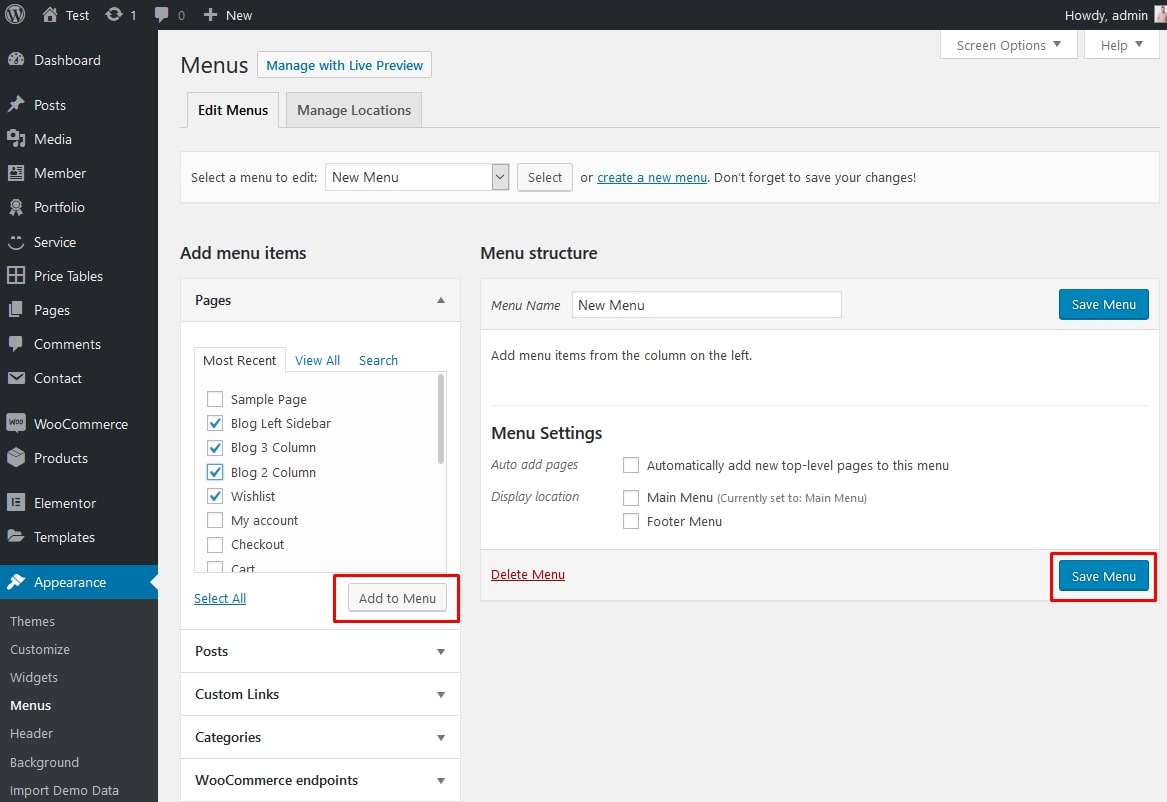Click the Add to Menu button
Image resolution: width=1167 pixels, height=802 pixels.
coord(397,598)
